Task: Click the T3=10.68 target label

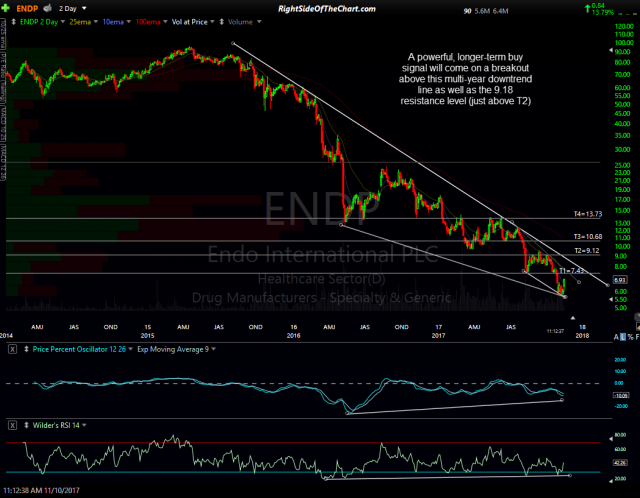Action: [588, 237]
